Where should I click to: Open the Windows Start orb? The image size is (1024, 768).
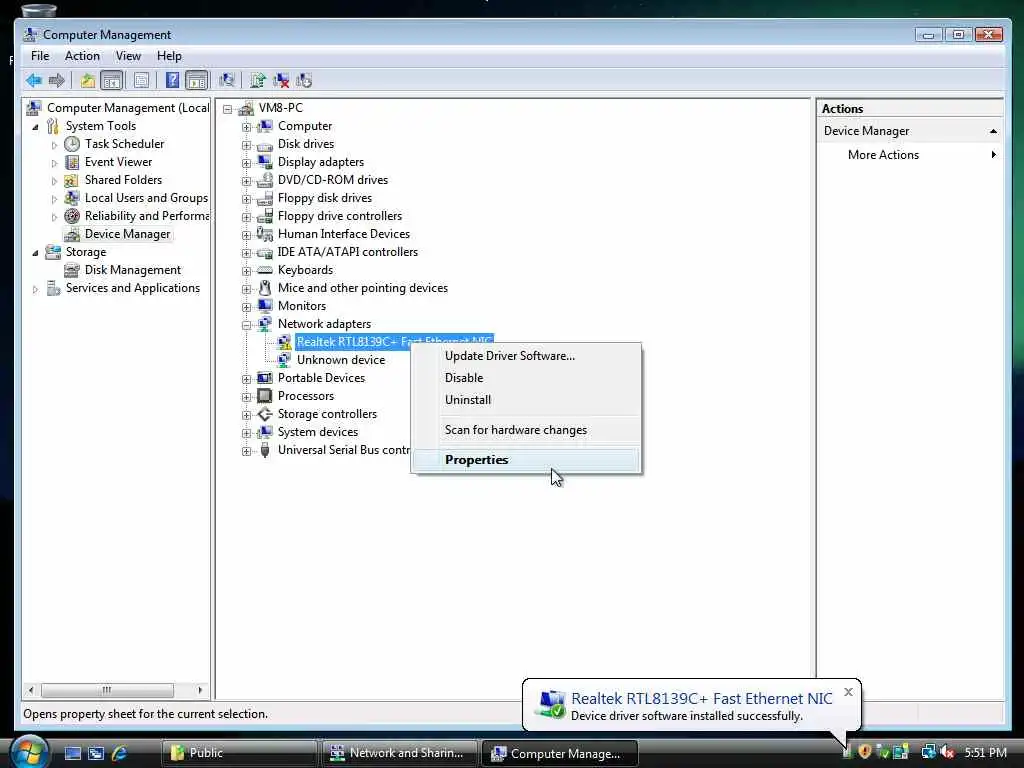[29, 752]
